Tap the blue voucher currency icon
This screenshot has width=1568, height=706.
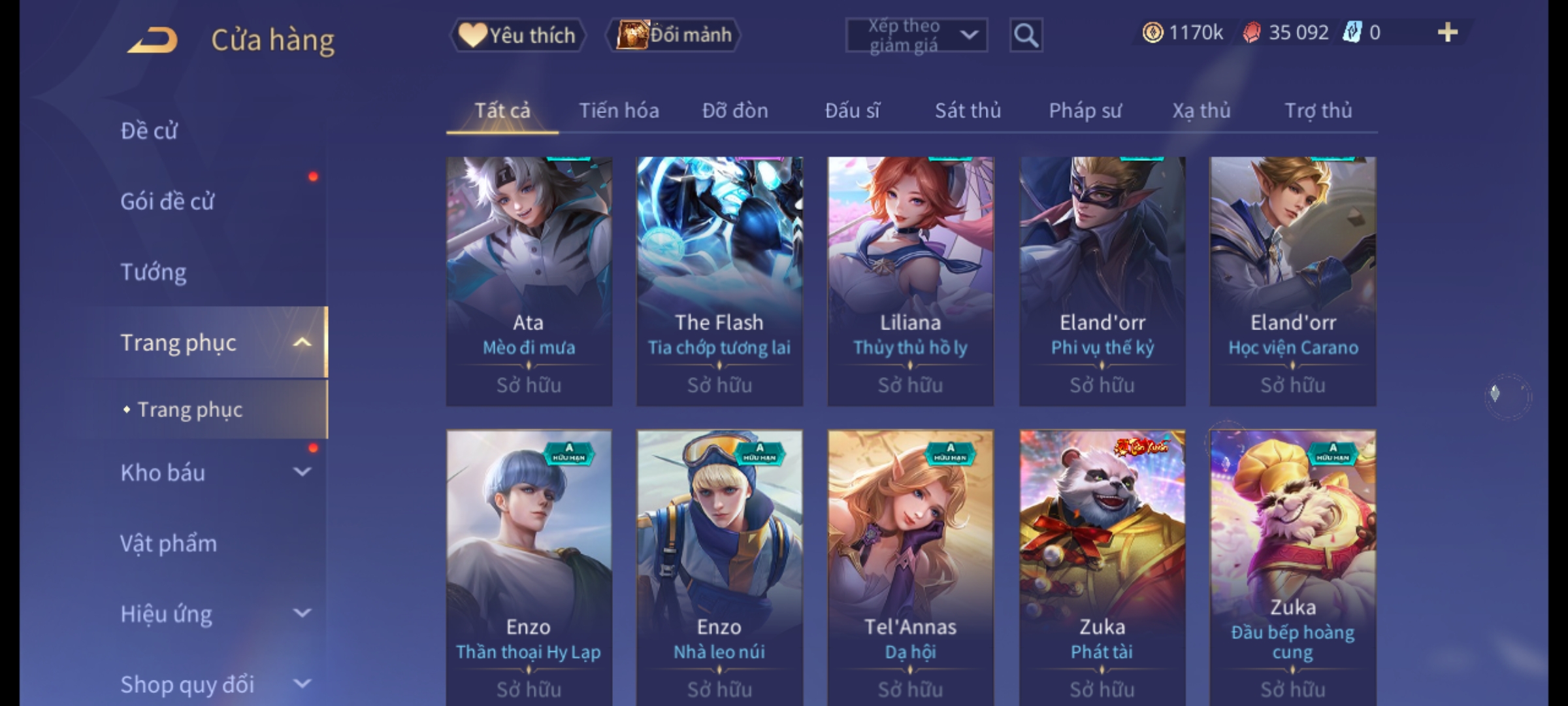[1352, 32]
